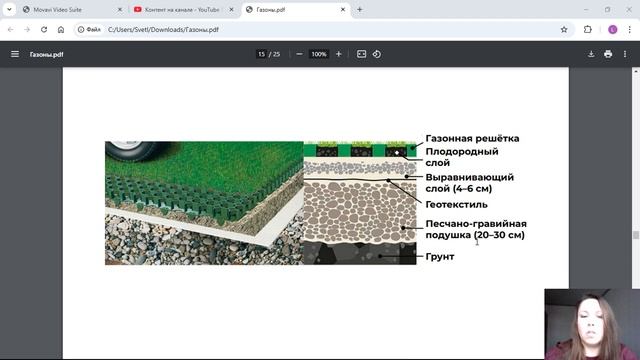Click the fit to page icon

[x=361, y=54]
